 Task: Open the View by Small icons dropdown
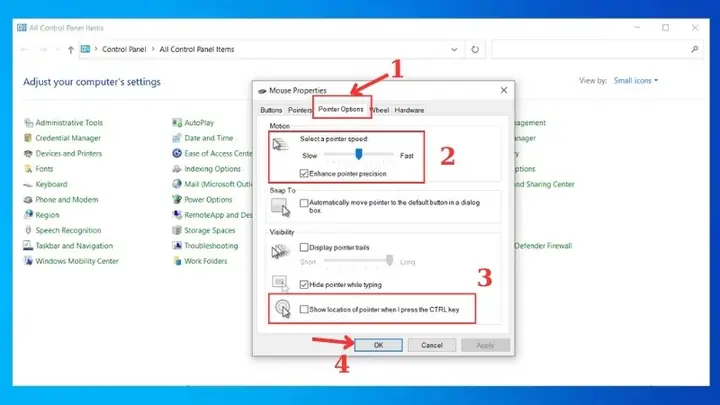[x=636, y=80]
